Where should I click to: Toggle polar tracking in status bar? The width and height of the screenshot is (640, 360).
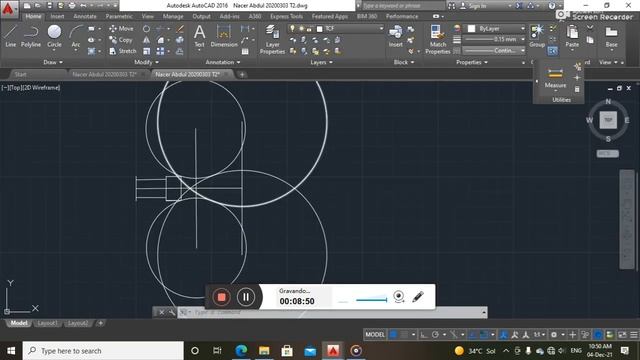tap(435, 335)
